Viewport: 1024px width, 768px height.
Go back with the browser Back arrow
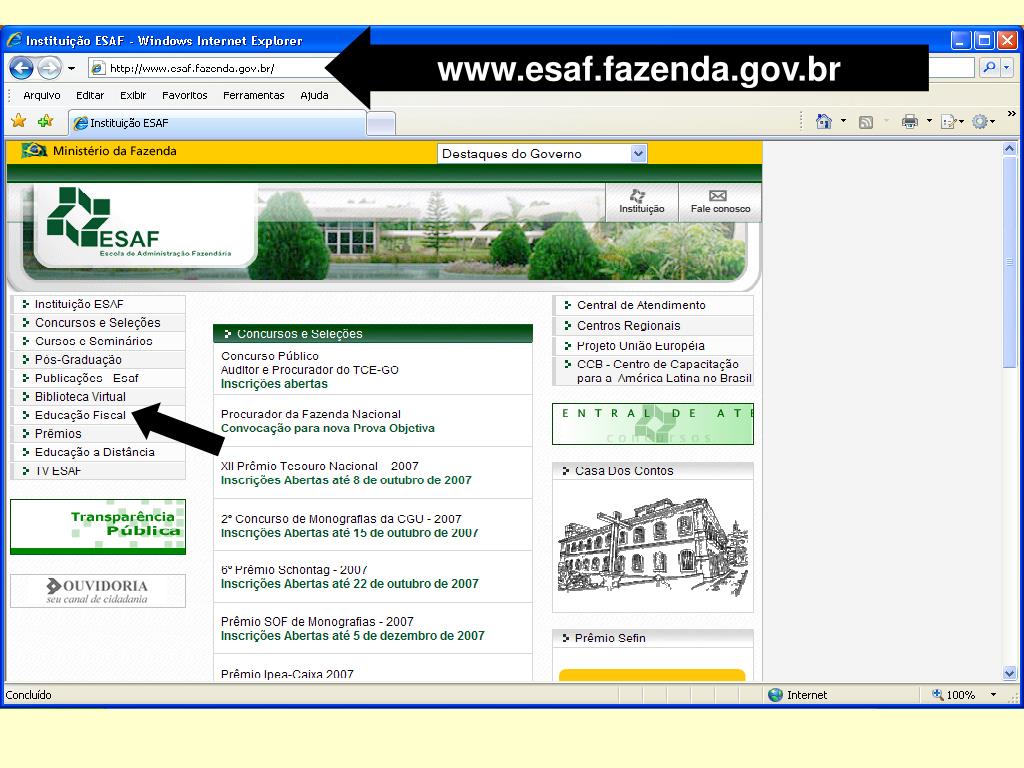[x=21, y=67]
